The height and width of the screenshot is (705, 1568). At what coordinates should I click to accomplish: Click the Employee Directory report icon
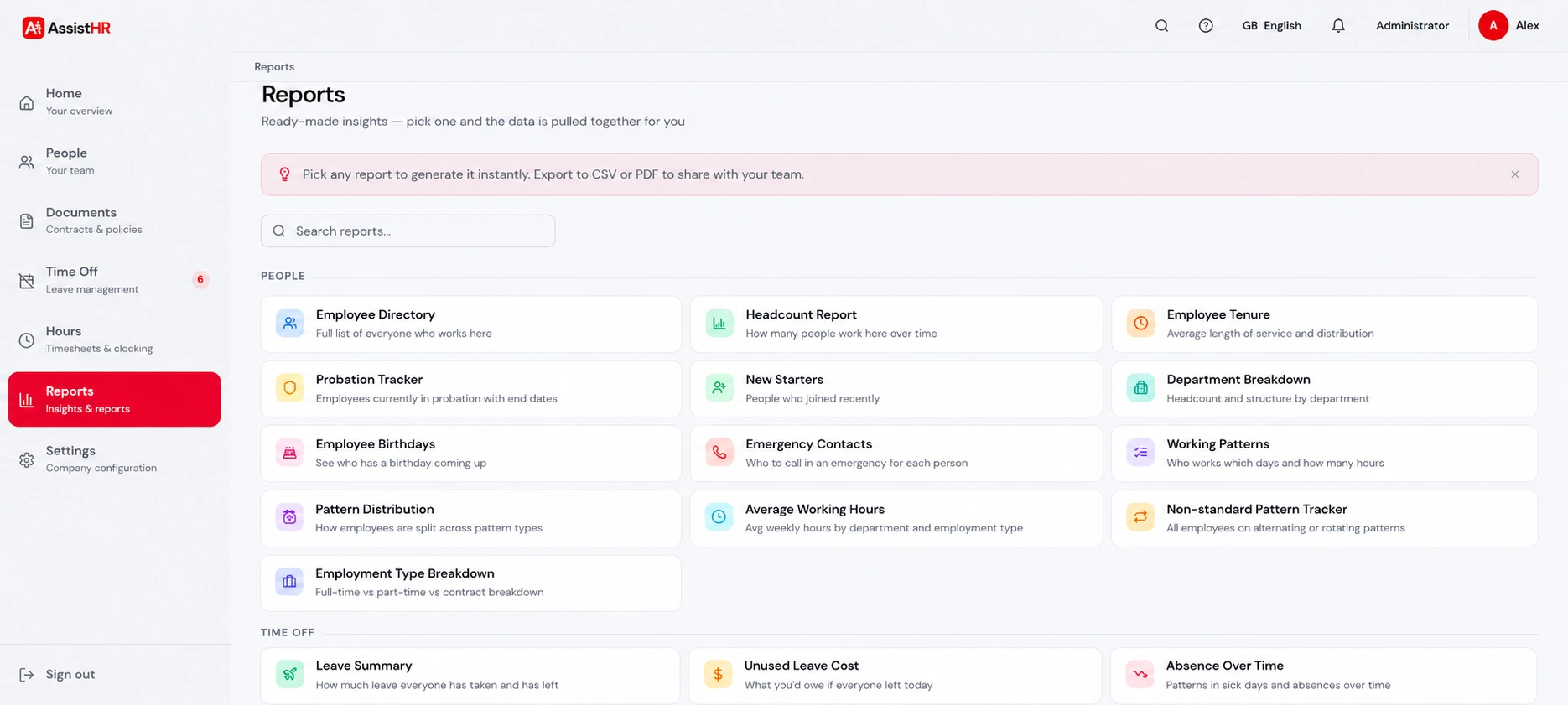click(289, 323)
